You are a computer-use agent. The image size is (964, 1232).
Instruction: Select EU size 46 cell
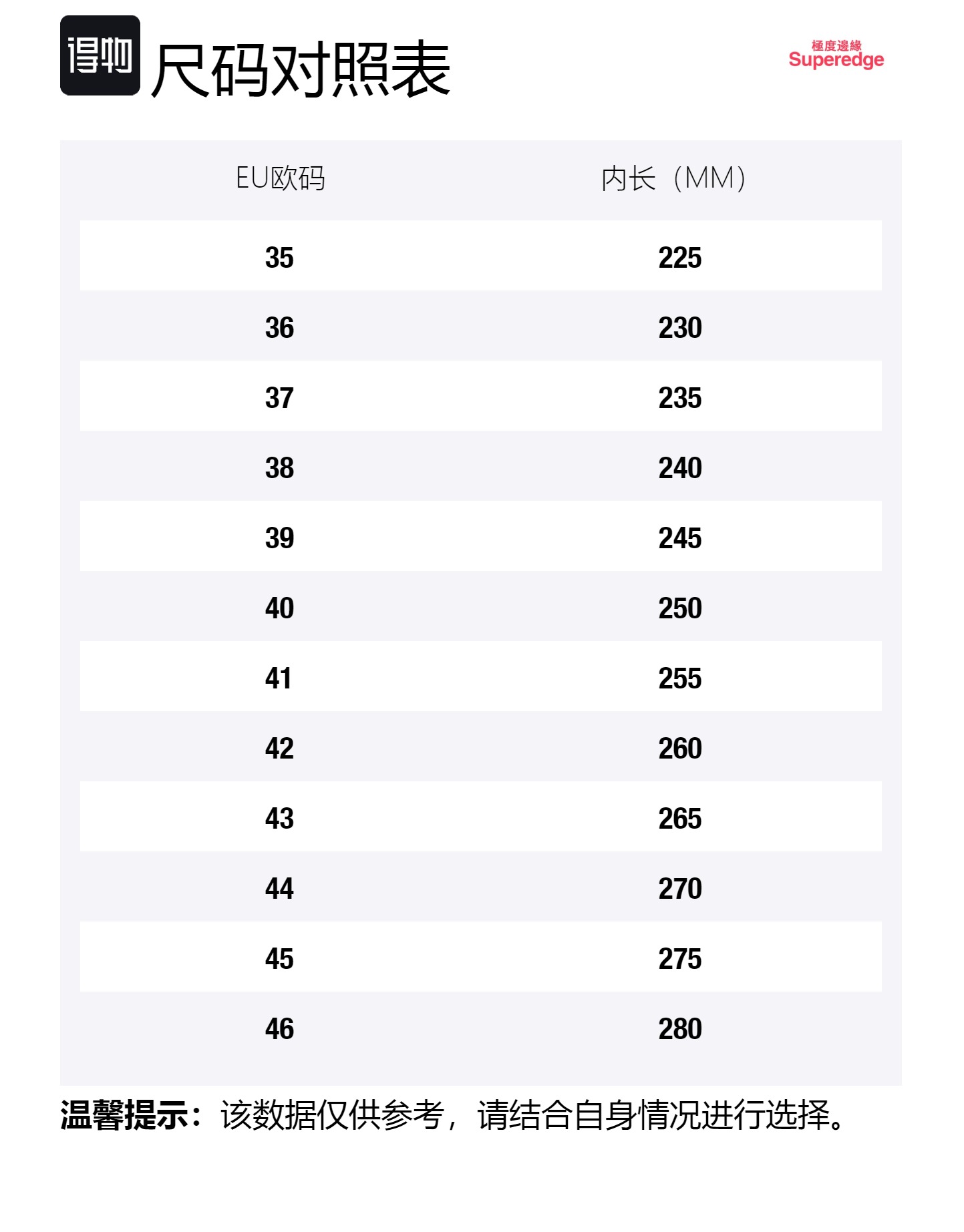(x=279, y=1029)
